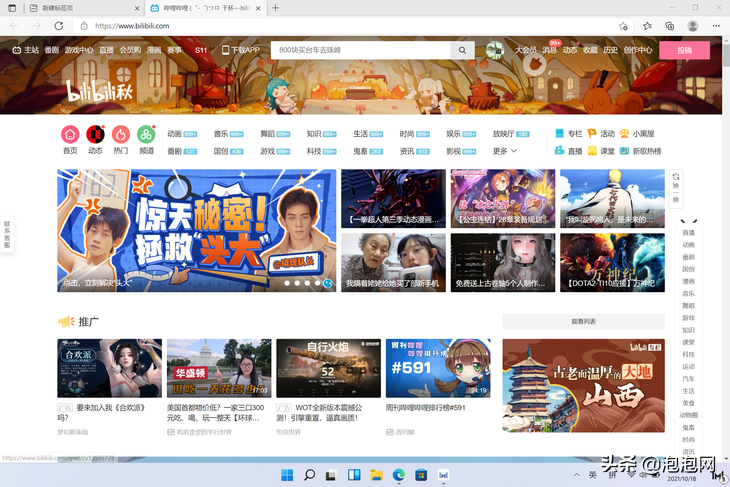Open File Explorer from taskbar
The image size is (730, 487).
point(377,475)
